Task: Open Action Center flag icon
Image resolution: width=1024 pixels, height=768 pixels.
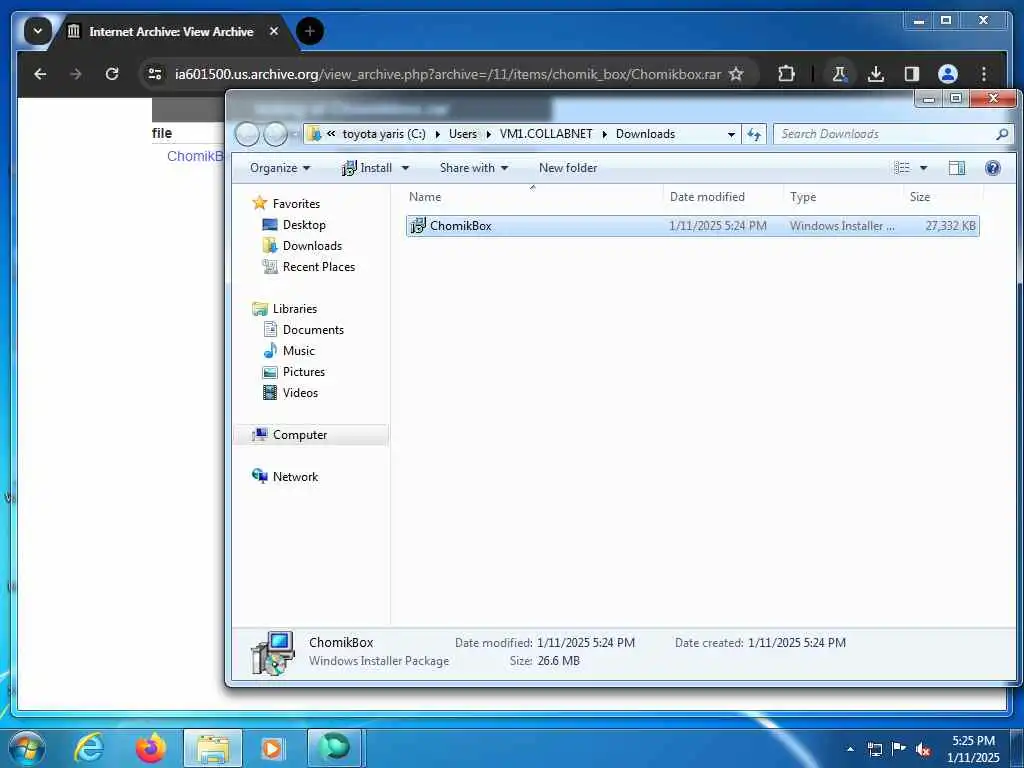Action: (x=899, y=749)
